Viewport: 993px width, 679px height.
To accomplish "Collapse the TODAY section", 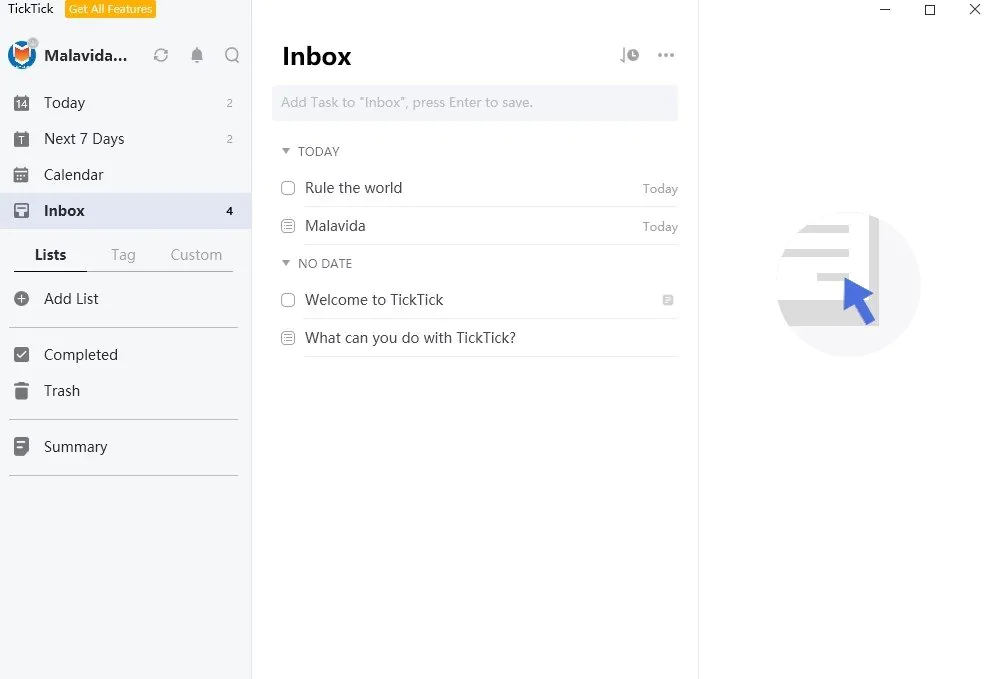I will pyautogui.click(x=286, y=152).
